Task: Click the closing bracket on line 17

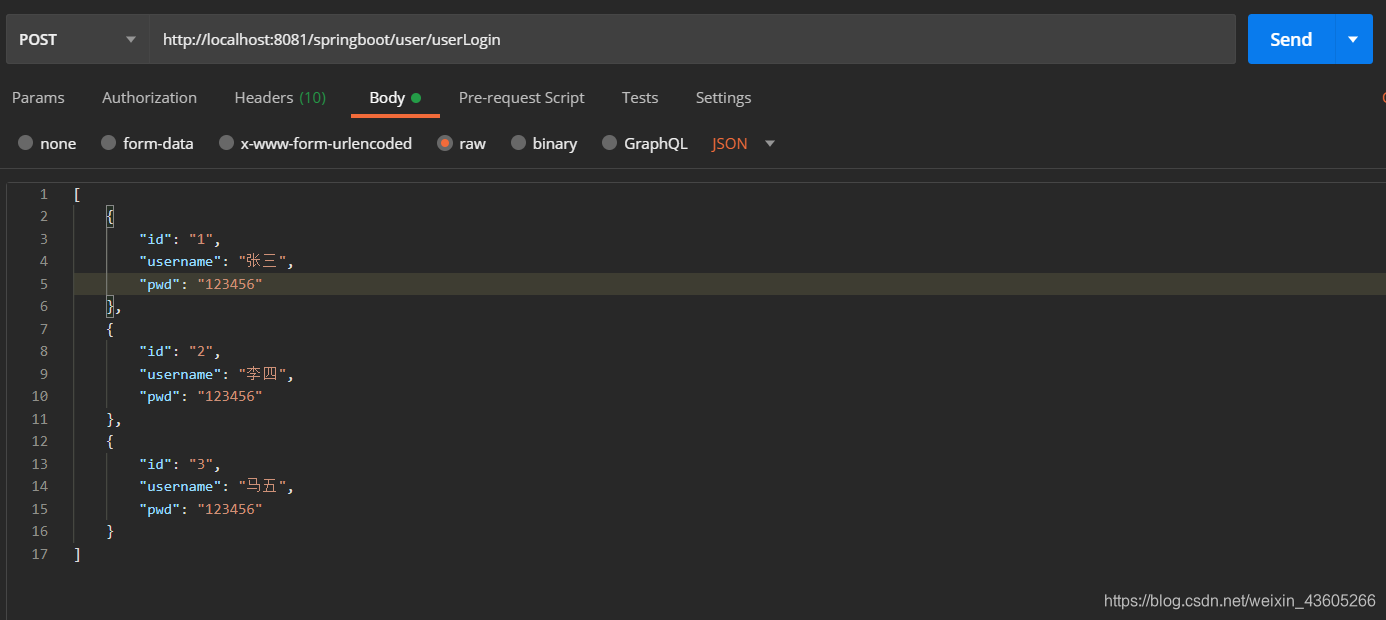Action: pos(77,554)
